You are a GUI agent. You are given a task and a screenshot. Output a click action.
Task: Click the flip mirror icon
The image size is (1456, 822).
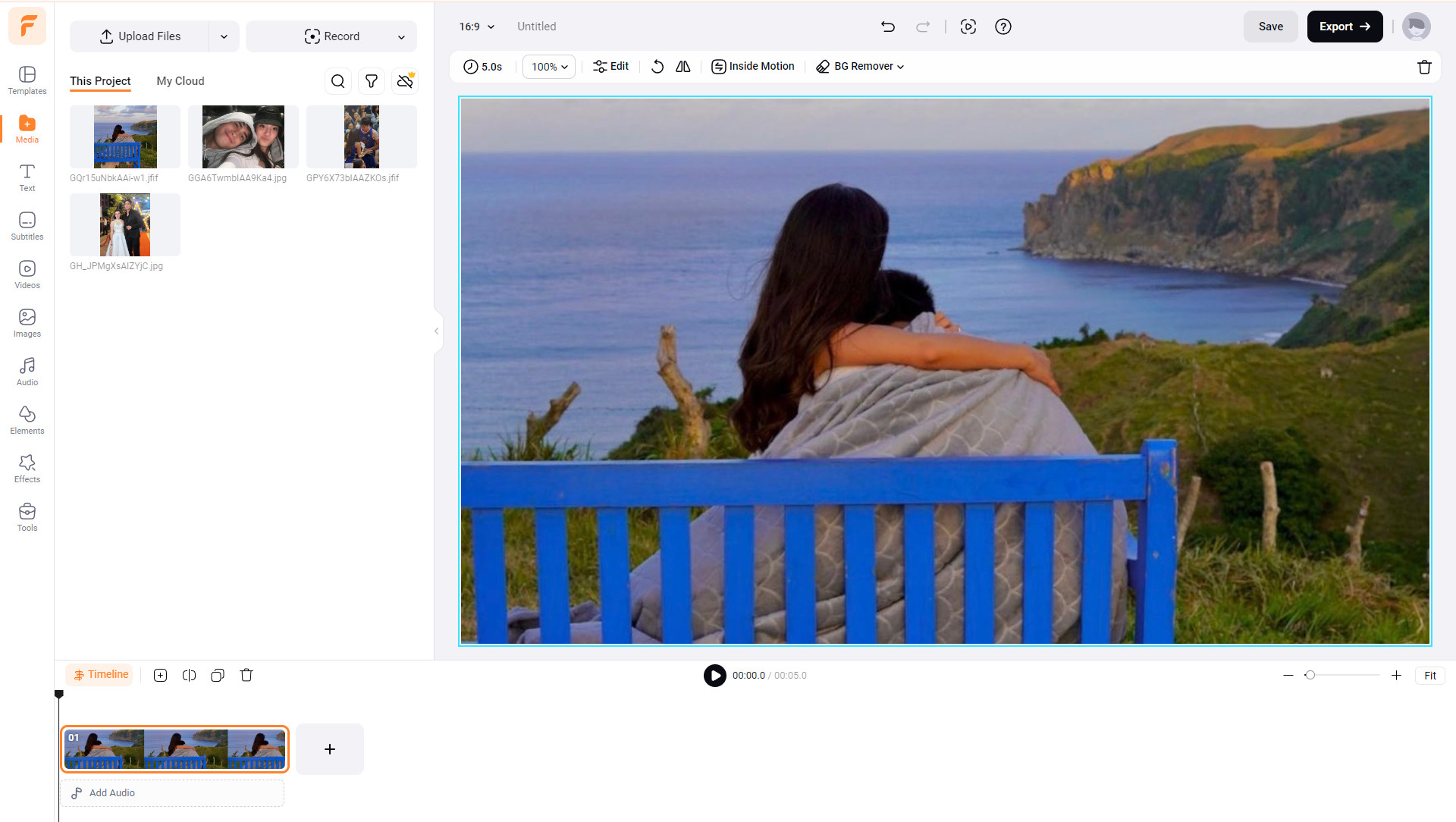683,67
